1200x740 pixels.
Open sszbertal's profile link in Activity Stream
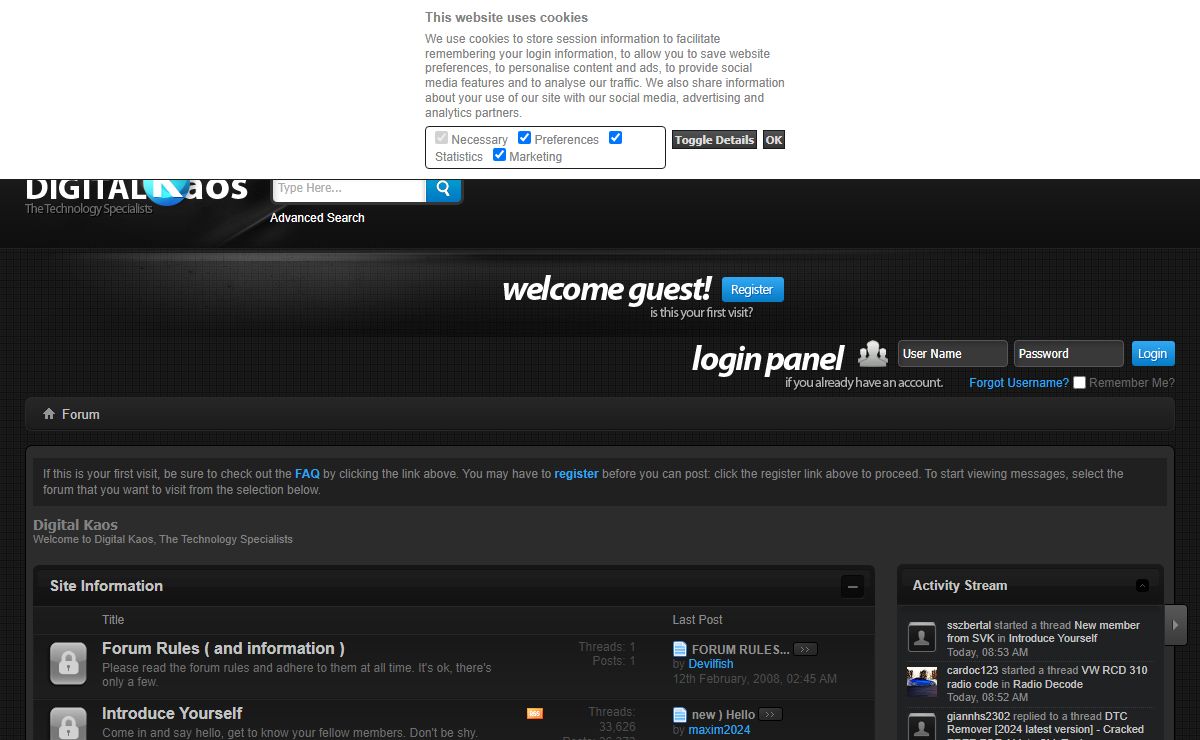[x=969, y=625]
